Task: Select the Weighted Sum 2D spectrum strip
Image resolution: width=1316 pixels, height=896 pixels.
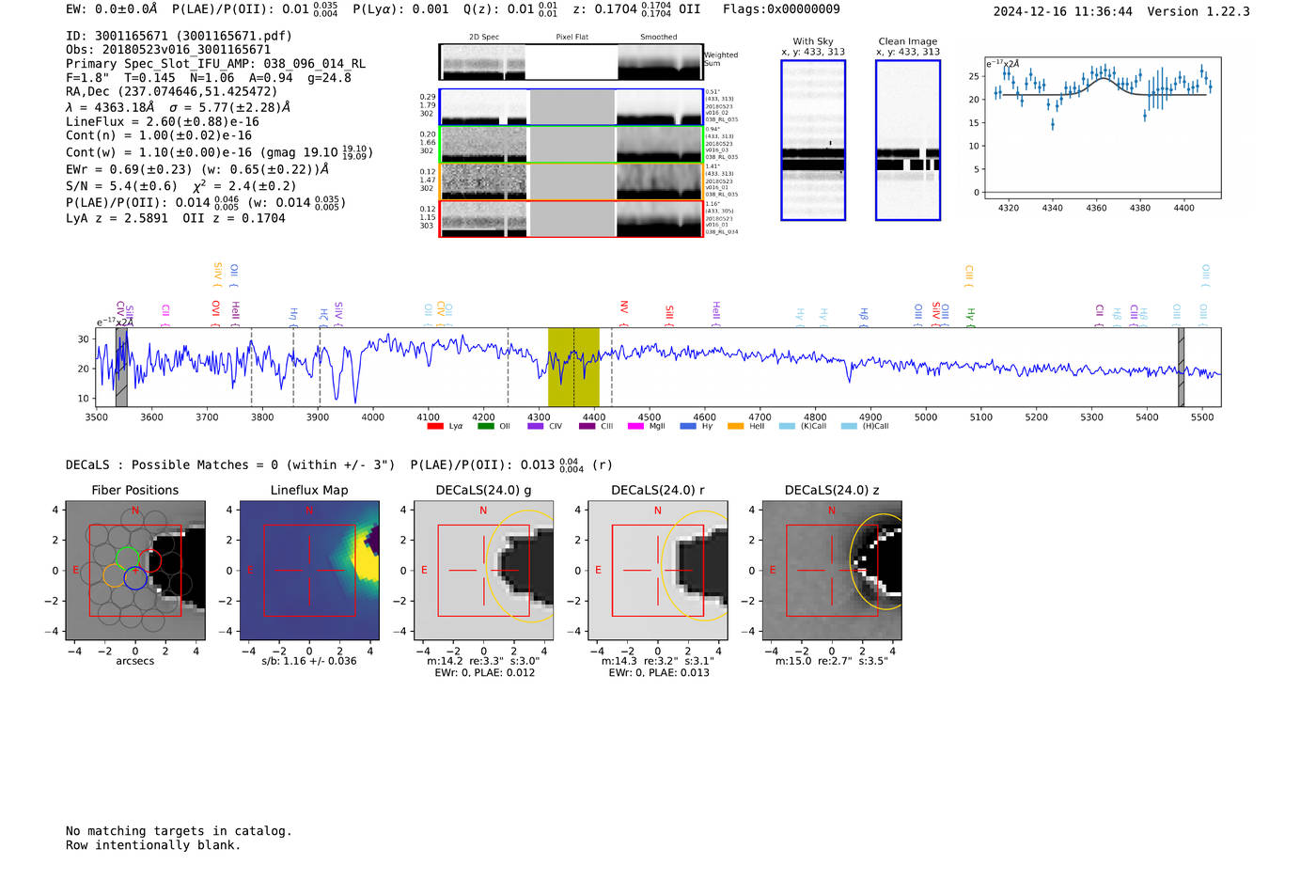Action: [571, 62]
